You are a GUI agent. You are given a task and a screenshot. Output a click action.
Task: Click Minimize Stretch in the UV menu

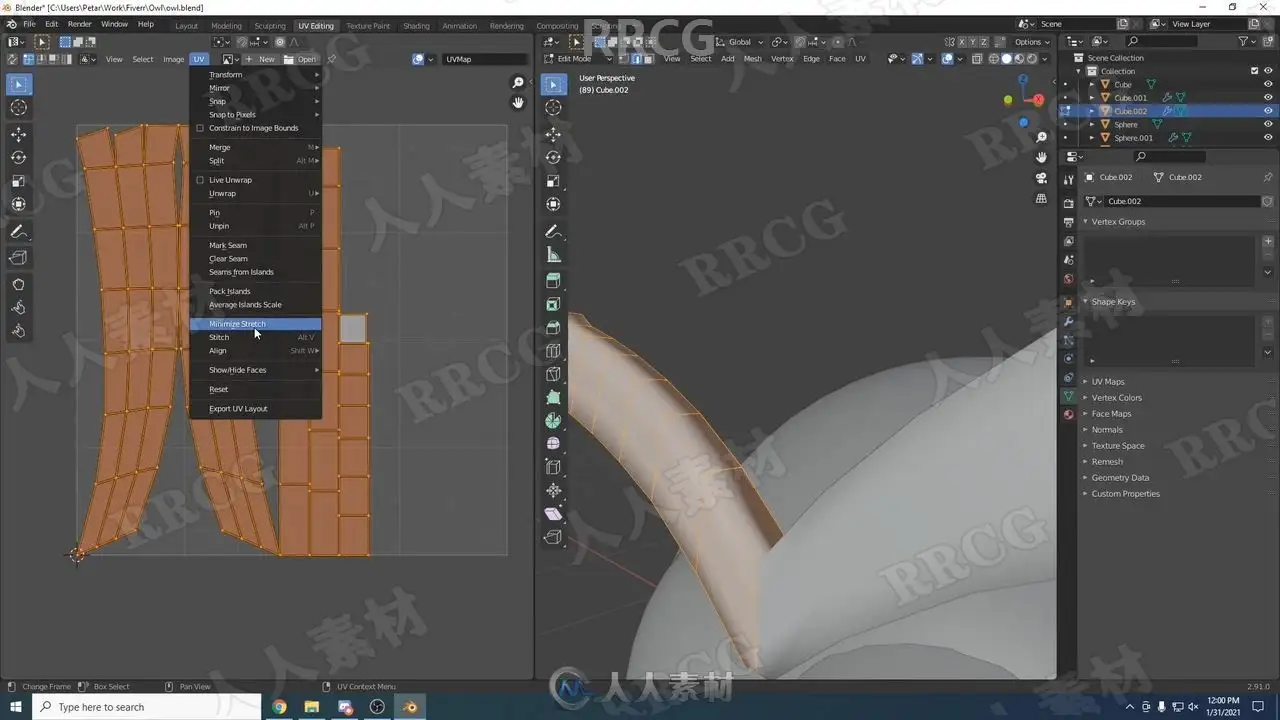tap(256, 324)
